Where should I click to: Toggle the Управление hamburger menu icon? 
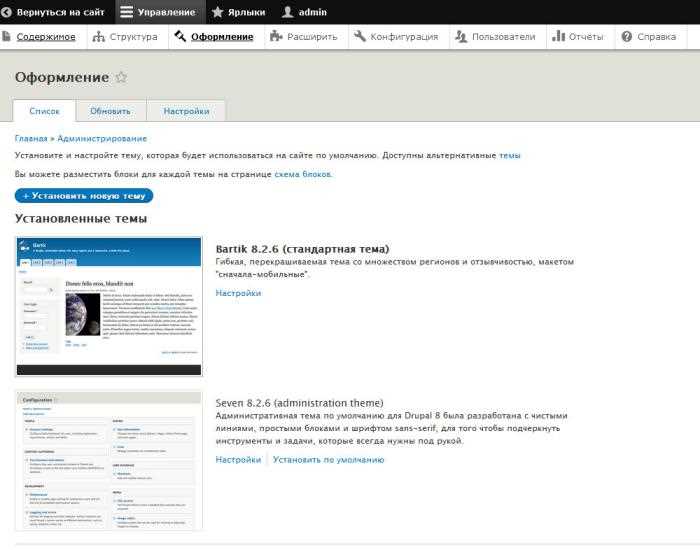point(126,12)
